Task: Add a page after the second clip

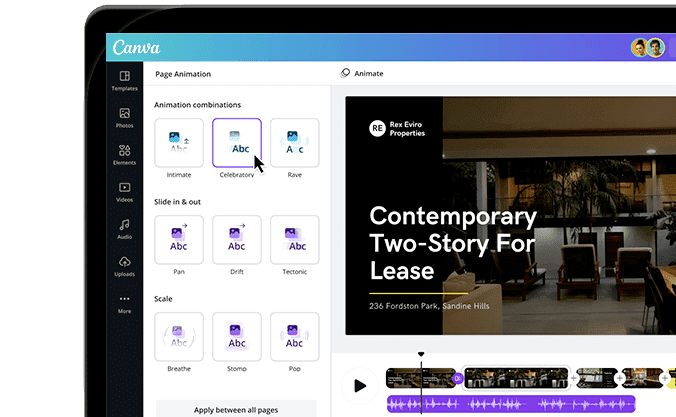Action: point(573,378)
